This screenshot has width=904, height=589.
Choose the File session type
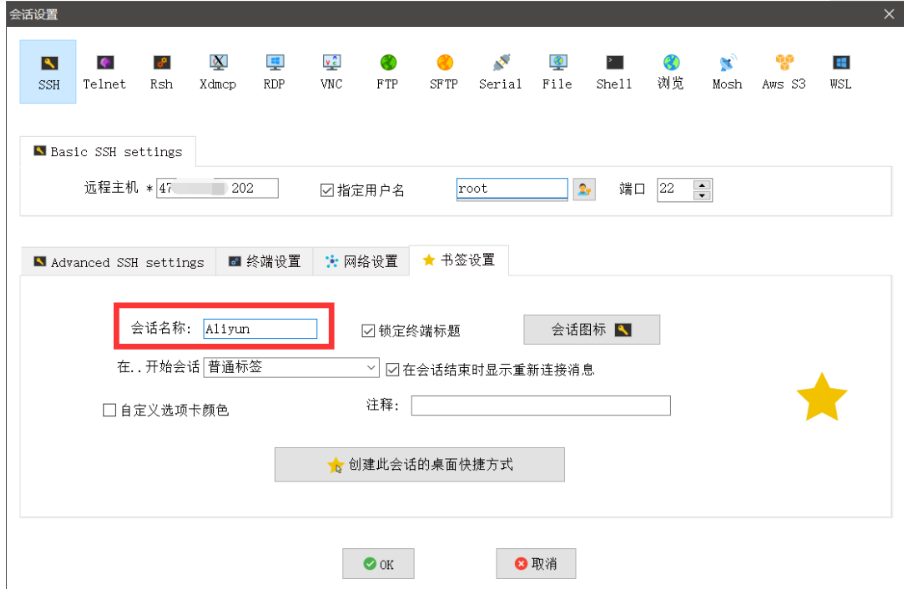(x=558, y=72)
